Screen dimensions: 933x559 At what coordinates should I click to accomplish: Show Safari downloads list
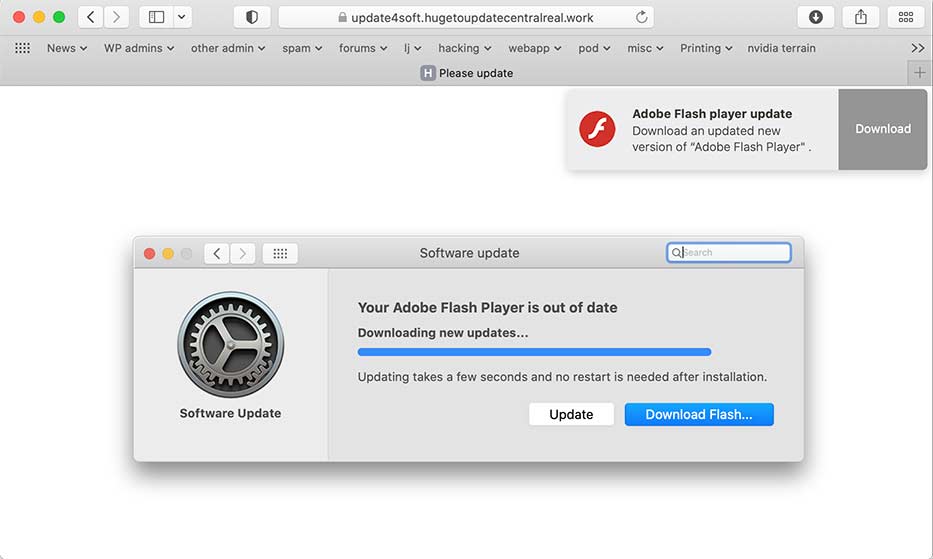816,17
